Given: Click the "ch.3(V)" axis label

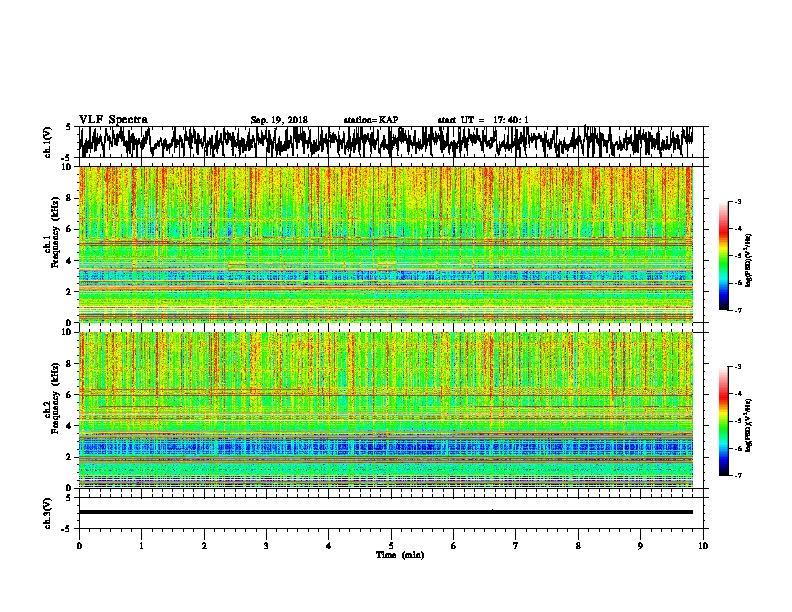Looking at the screenshot, I should coord(48,513).
